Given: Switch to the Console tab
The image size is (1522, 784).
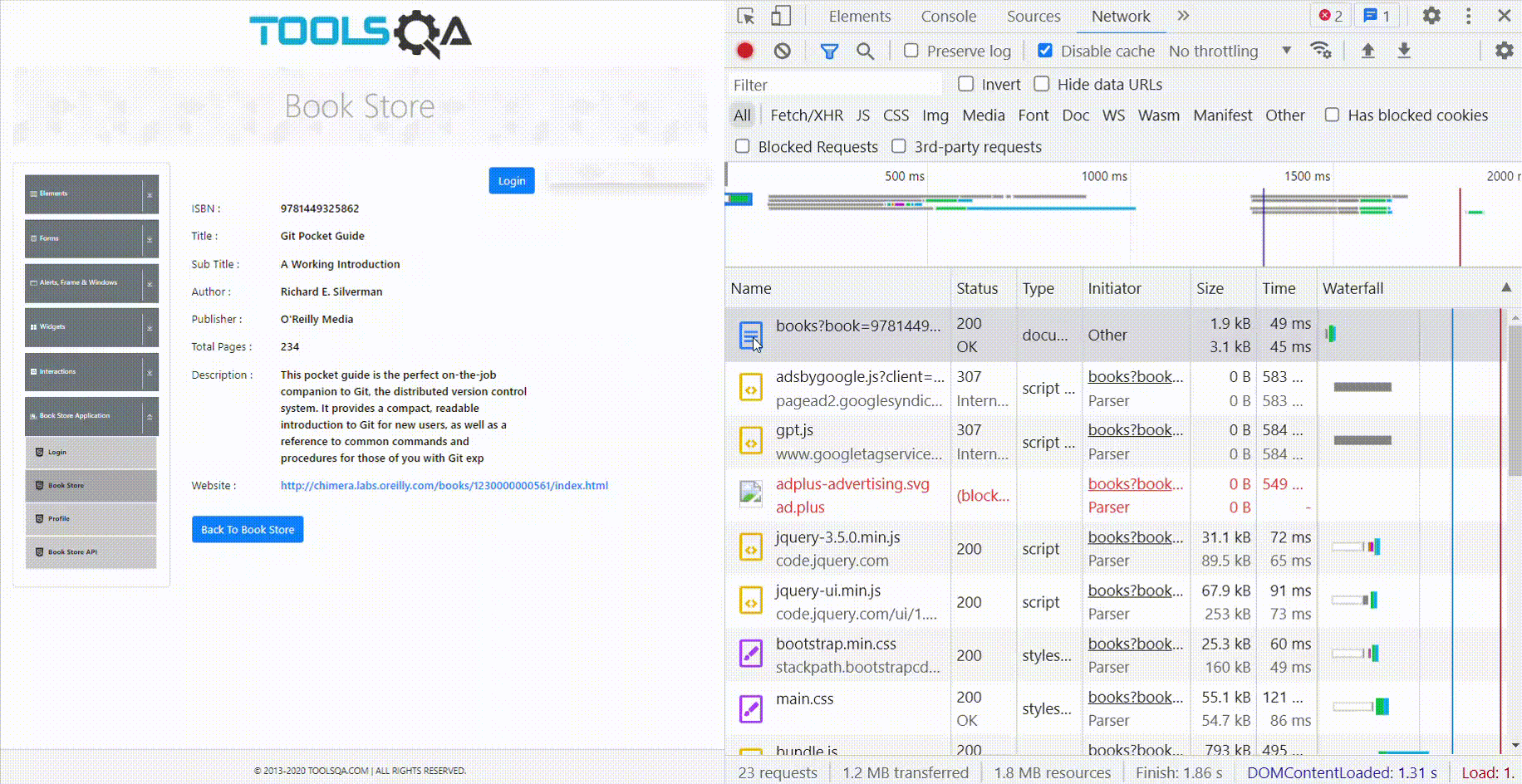Looking at the screenshot, I should click(x=949, y=16).
